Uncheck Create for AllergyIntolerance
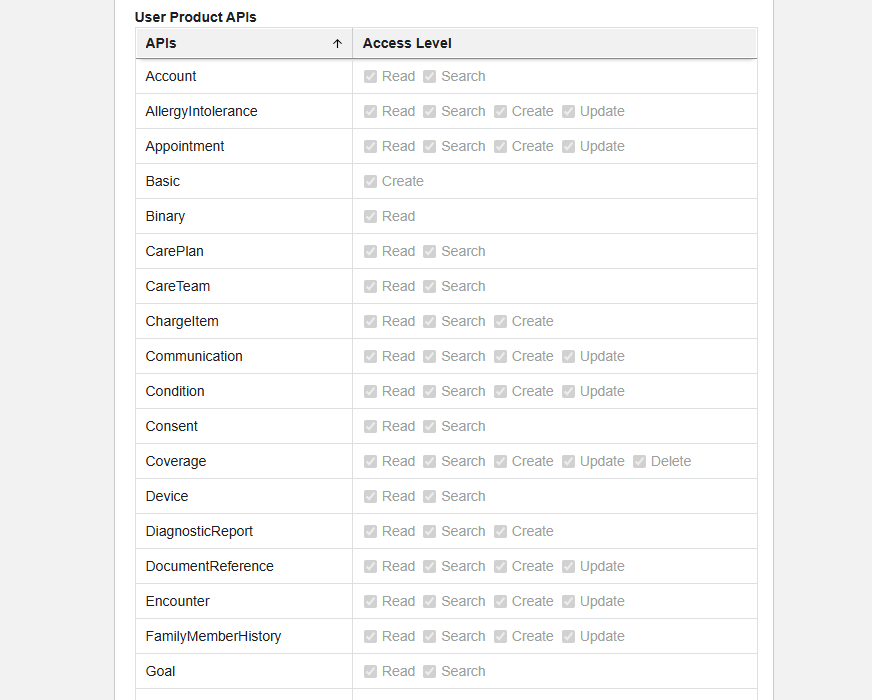The image size is (872, 700). [x=501, y=112]
